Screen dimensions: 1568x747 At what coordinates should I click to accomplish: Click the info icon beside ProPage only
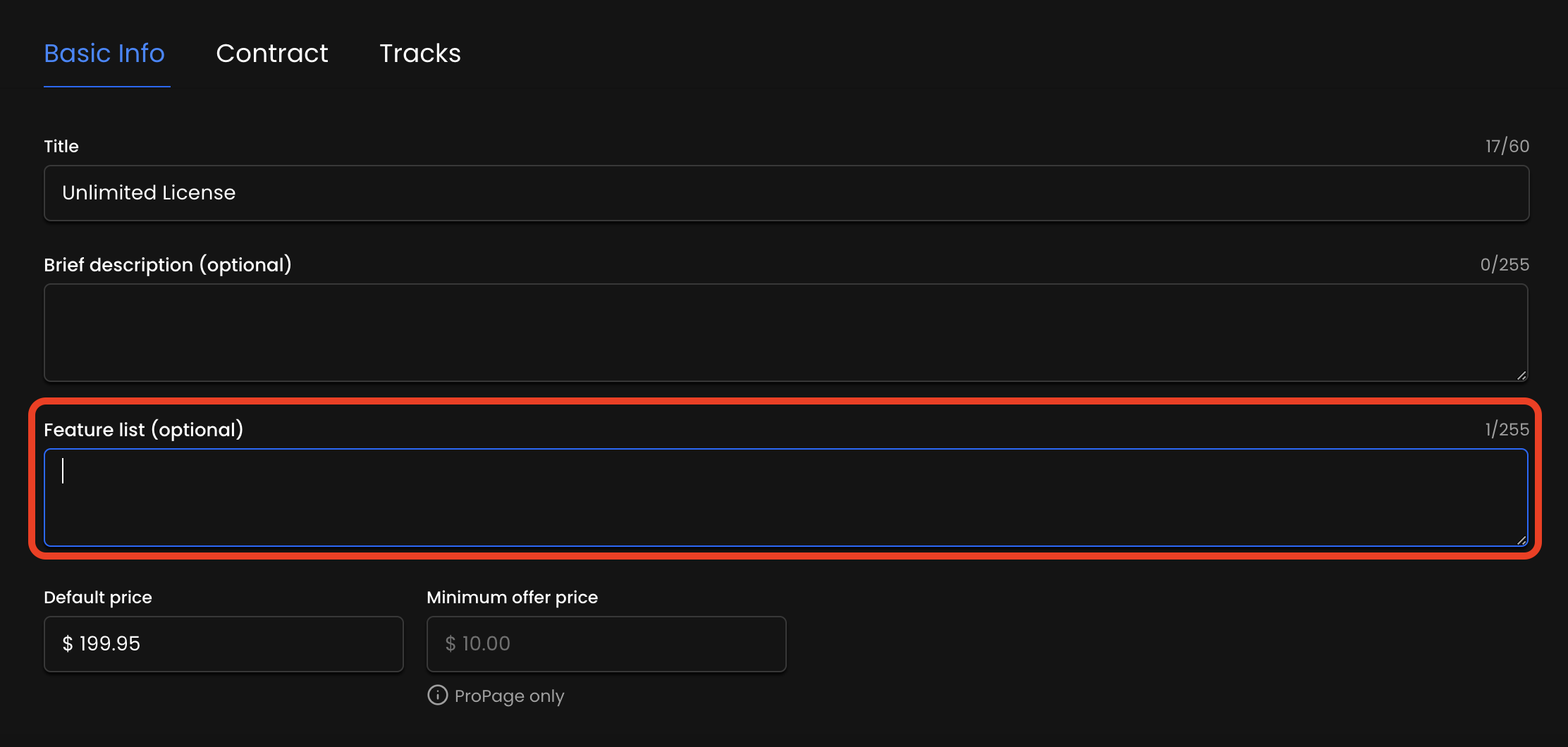(x=437, y=695)
